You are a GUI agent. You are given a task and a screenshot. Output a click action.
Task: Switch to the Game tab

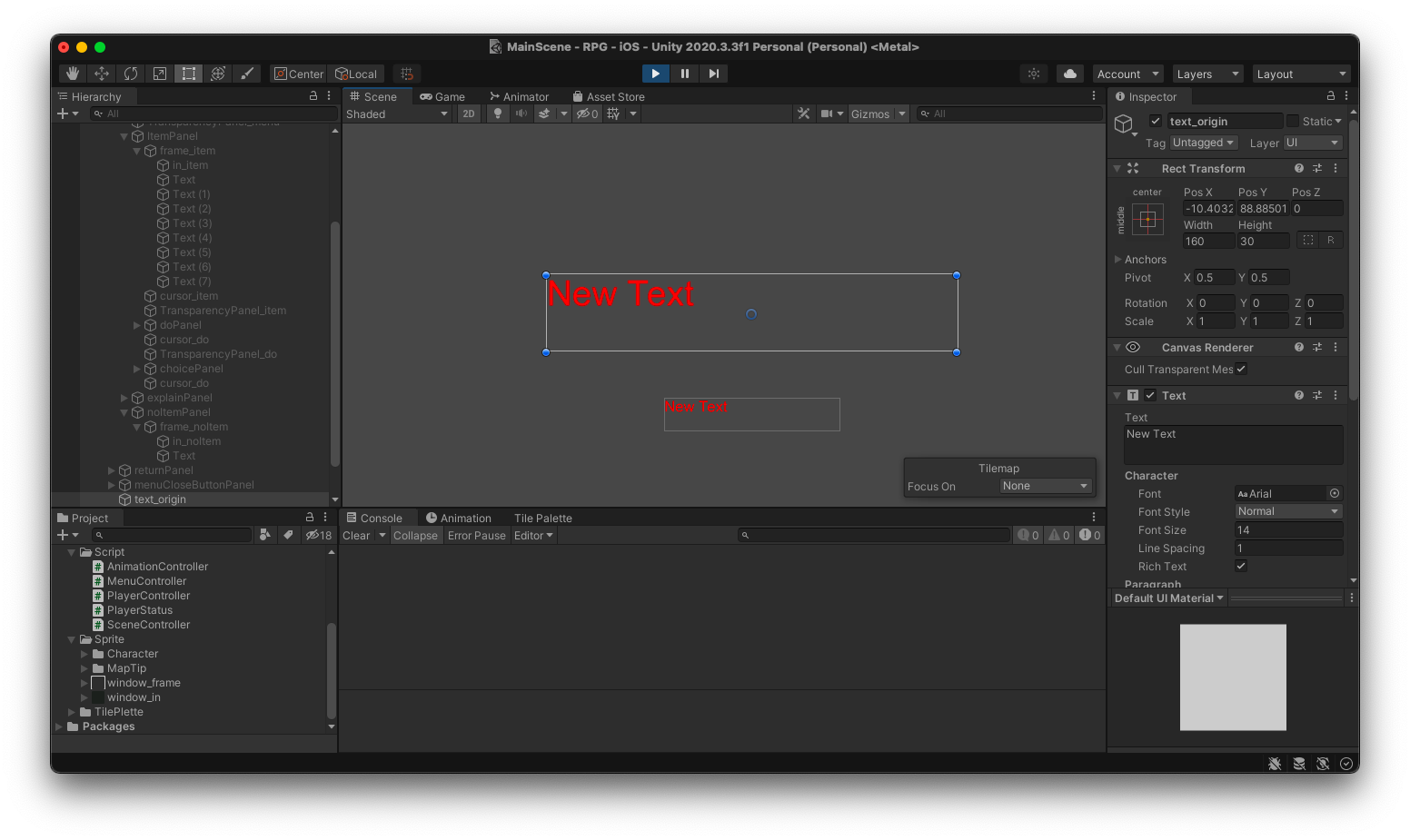click(443, 95)
